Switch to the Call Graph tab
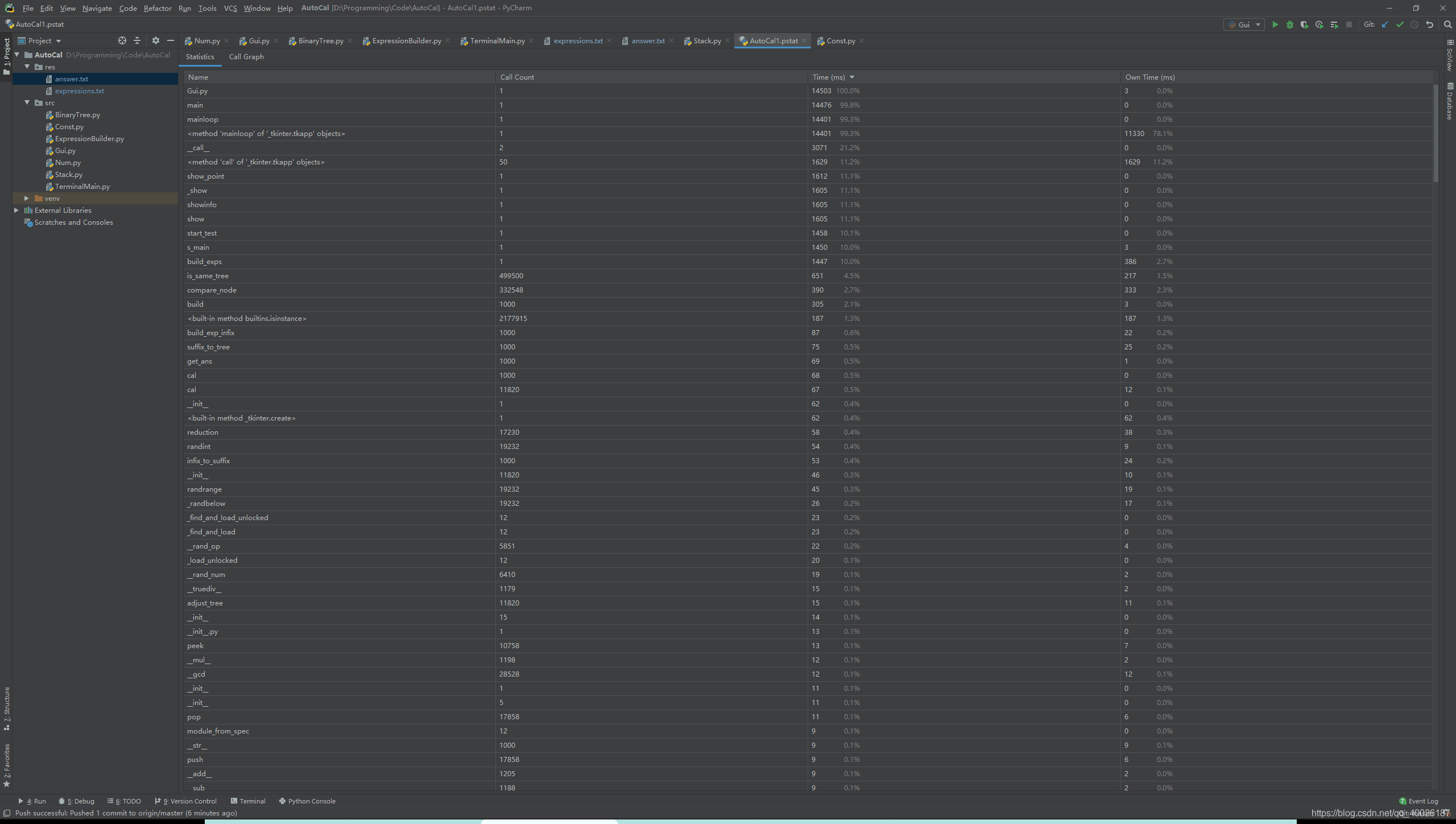Viewport: 1456px width, 824px height. point(246,56)
